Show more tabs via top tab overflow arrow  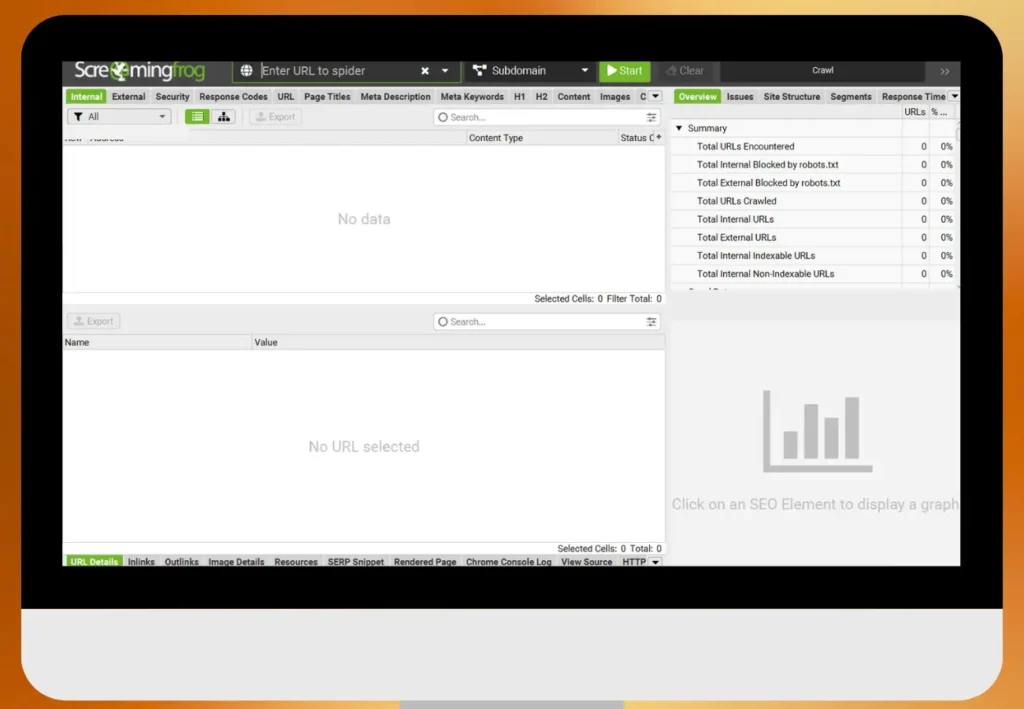coord(655,96)
